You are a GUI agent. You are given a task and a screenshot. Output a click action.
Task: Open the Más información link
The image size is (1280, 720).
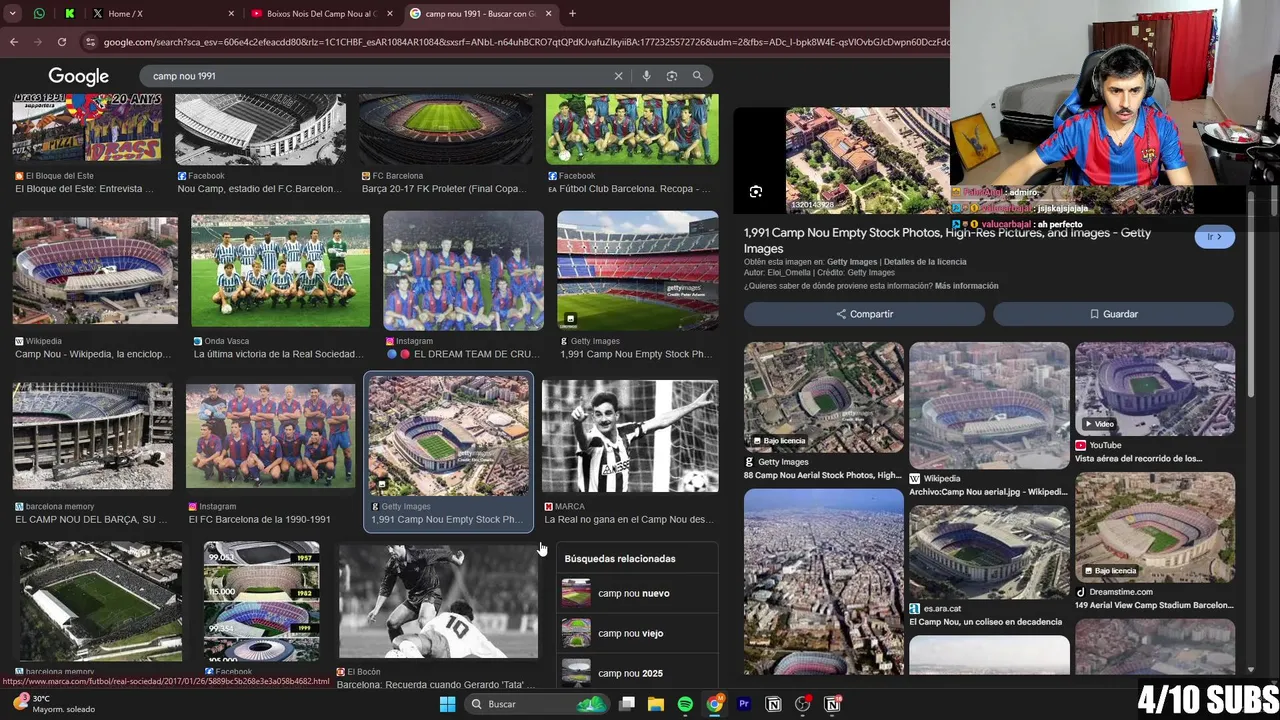tap(966, 286)
